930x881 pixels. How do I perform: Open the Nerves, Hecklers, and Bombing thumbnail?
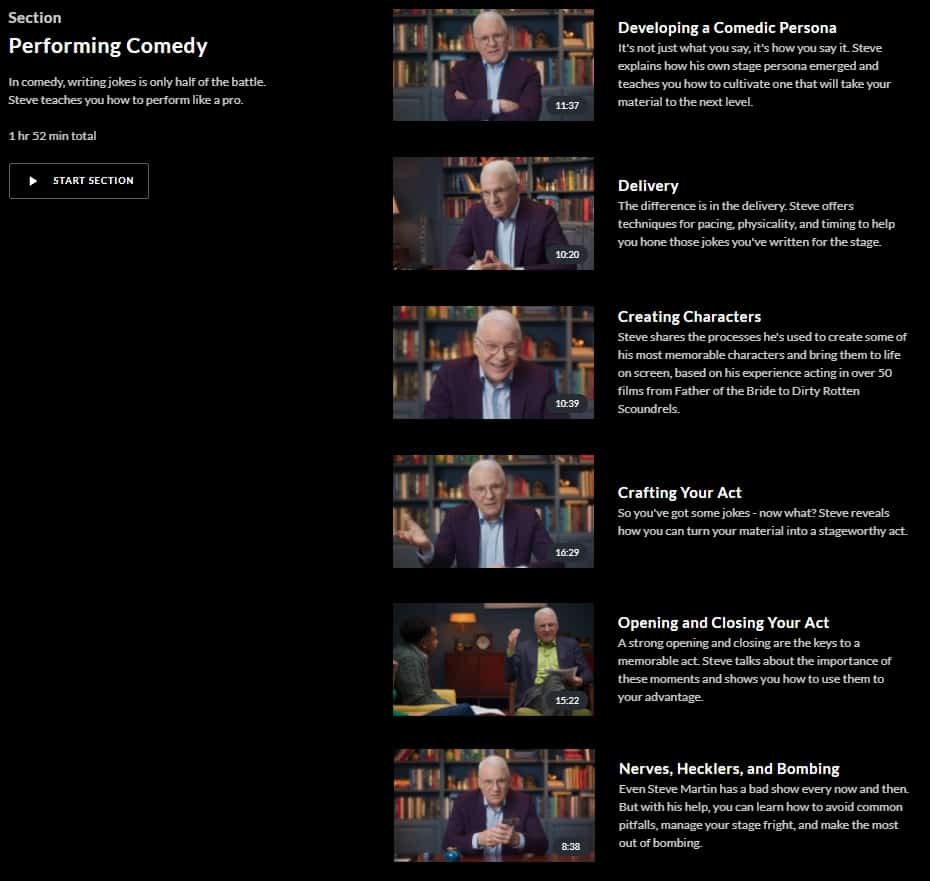pyautogui.click(x=493, y=805)
